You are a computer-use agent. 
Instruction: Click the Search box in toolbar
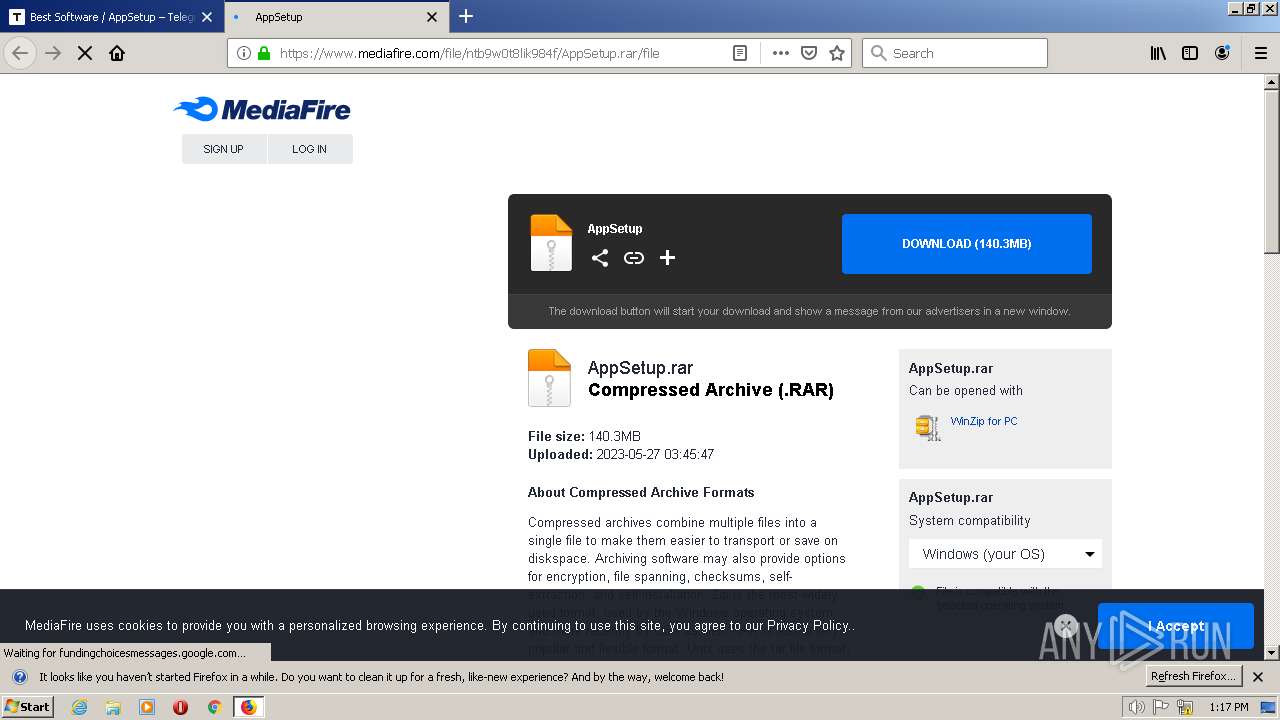(955, 53)
